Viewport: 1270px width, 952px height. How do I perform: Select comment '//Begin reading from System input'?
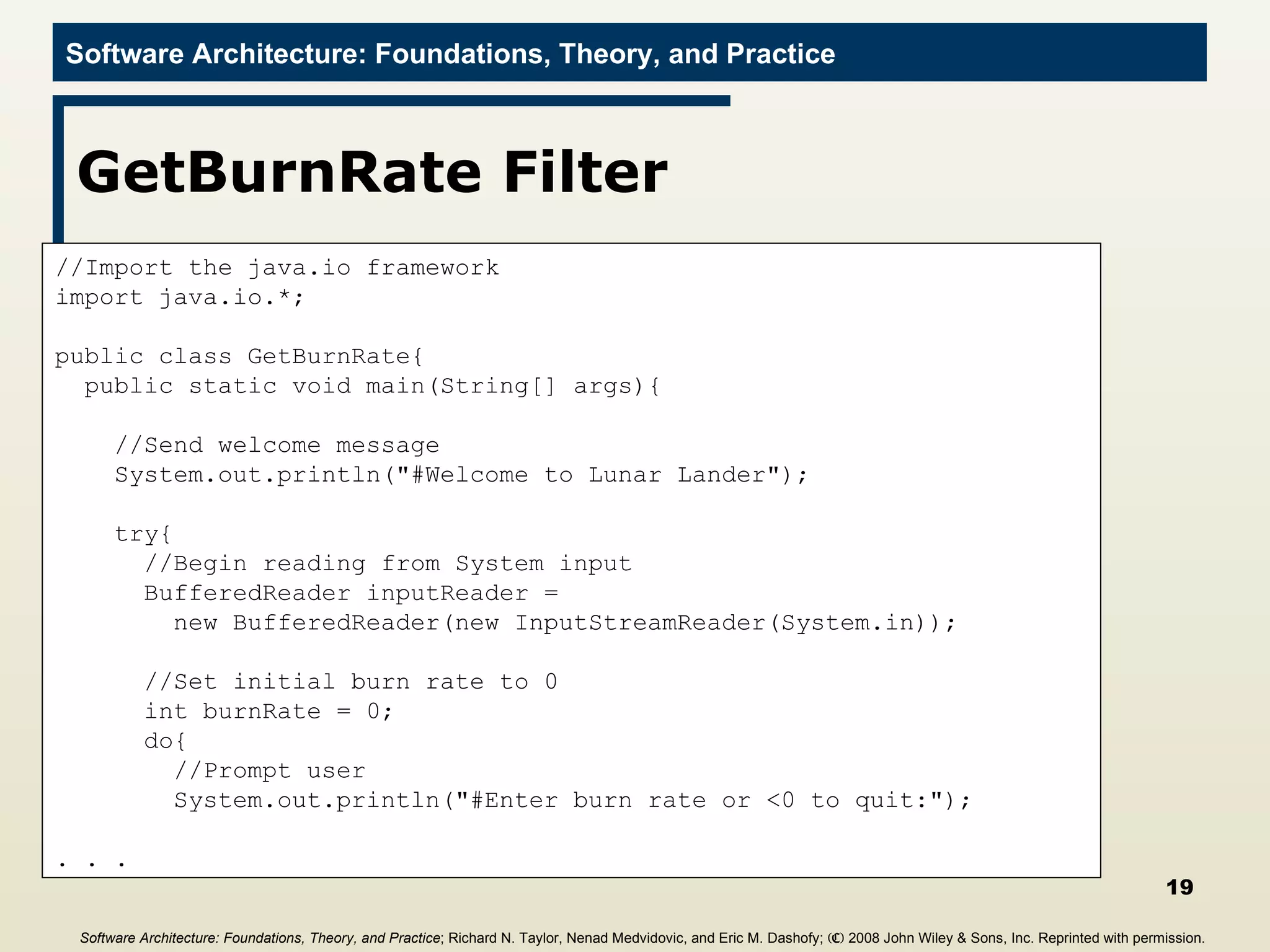[x=388, y=564]
